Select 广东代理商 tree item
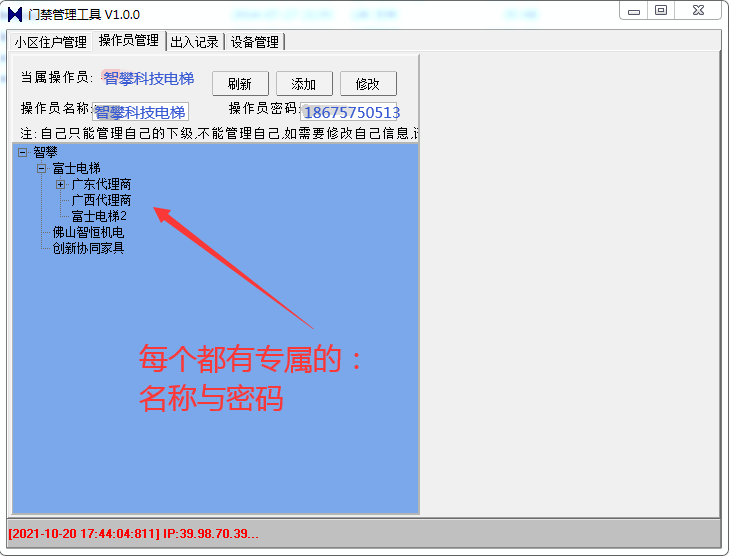Viewport: 729px width, 556px height. coord(101,185)
